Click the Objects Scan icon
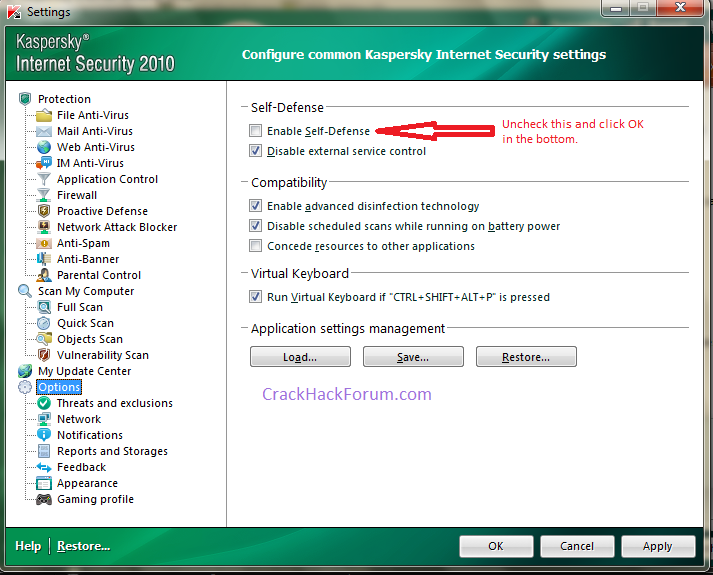 point(44,339)
